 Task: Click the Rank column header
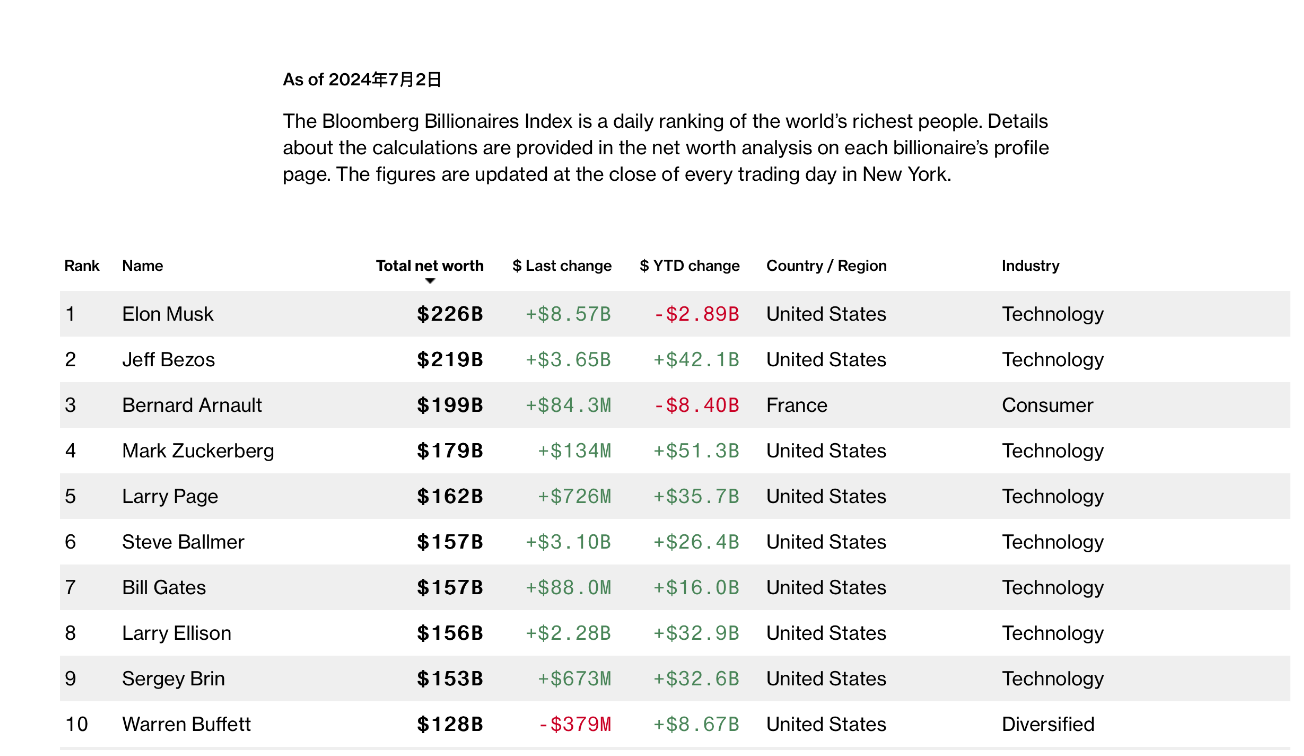pyautogui.click(x=82, y=266)
